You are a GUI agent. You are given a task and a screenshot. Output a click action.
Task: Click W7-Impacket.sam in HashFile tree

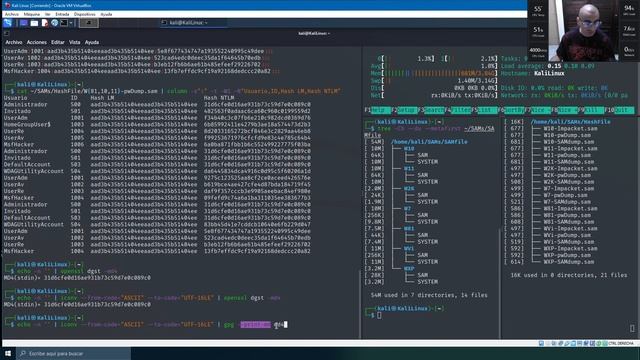click(569, 189)
